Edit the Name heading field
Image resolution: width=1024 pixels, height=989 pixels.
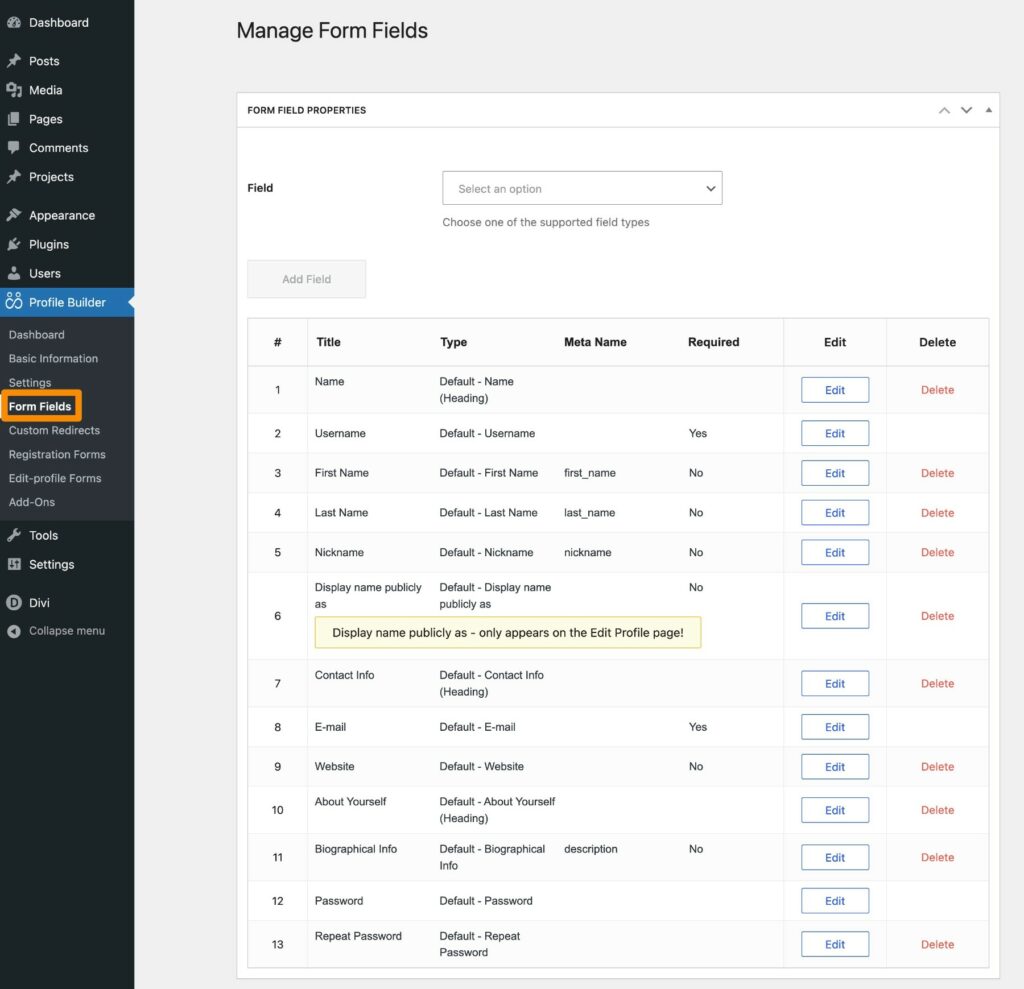click(835, 390)
